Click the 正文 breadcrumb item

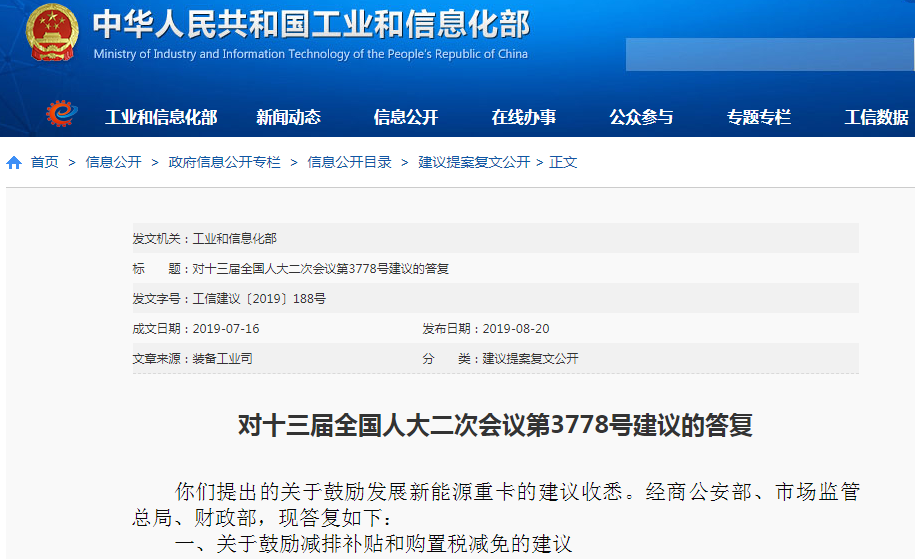click(563, 162)
